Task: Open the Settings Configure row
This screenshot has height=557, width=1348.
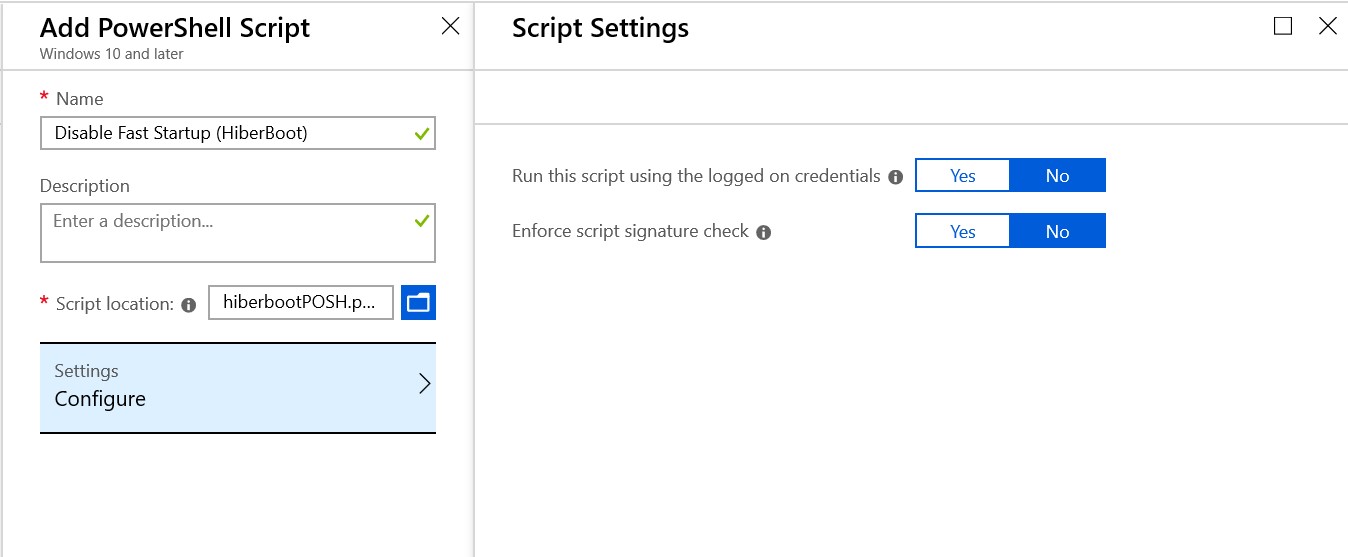Action: pos(238,388)
